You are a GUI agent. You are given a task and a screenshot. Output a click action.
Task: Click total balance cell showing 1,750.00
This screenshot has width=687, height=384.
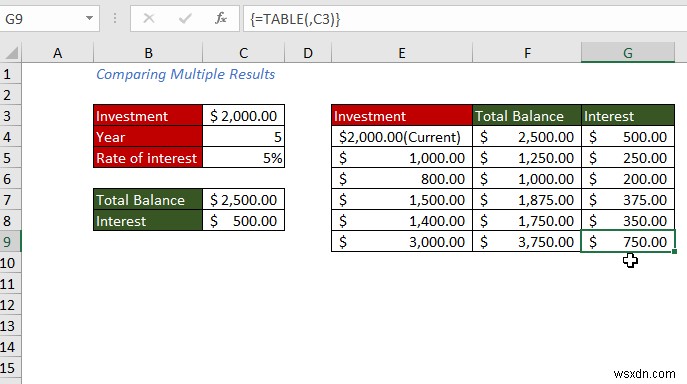tap(527, 221)
